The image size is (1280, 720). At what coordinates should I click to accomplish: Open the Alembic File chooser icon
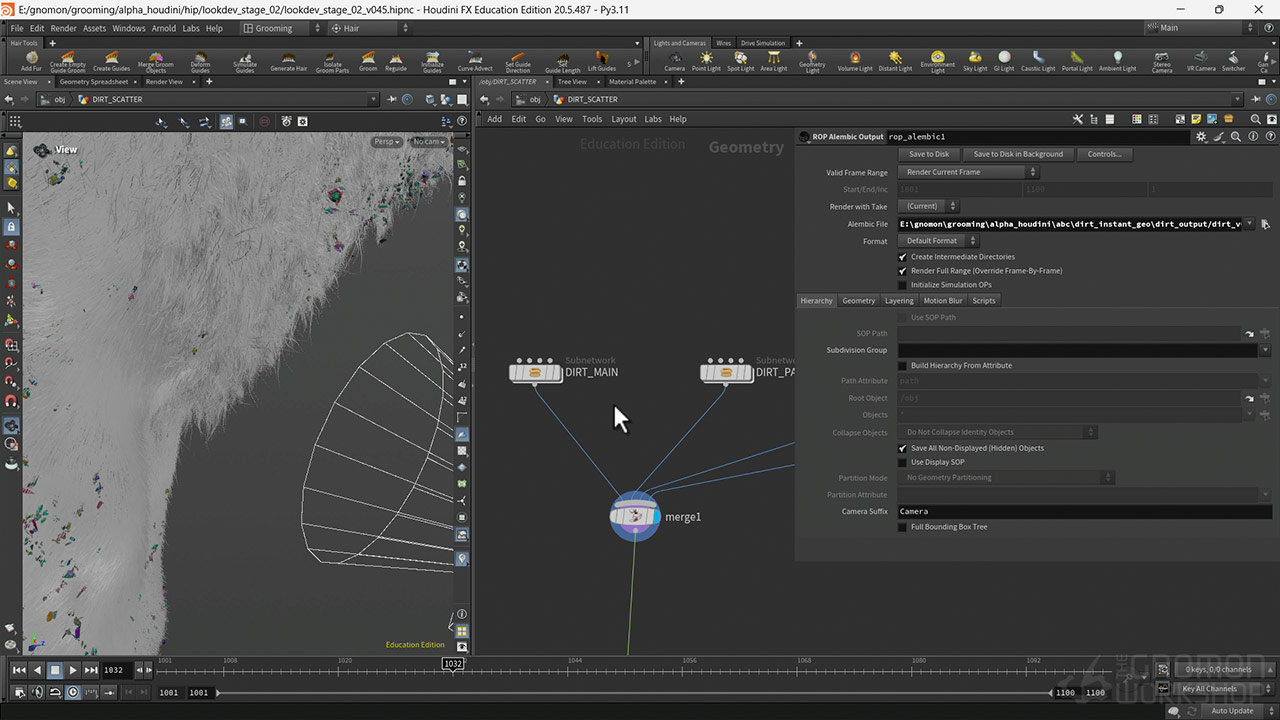pyautogui.click(x=1265, y=224)
